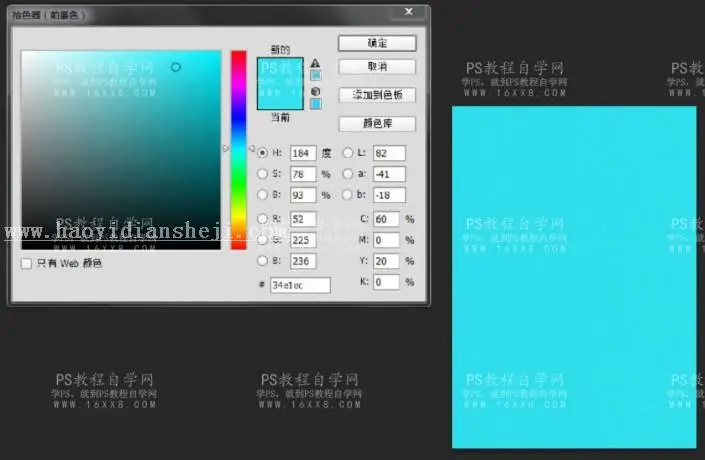The image size is (705, 460).
Task: Click the new color preview swatch
Action: pos(280,71)
